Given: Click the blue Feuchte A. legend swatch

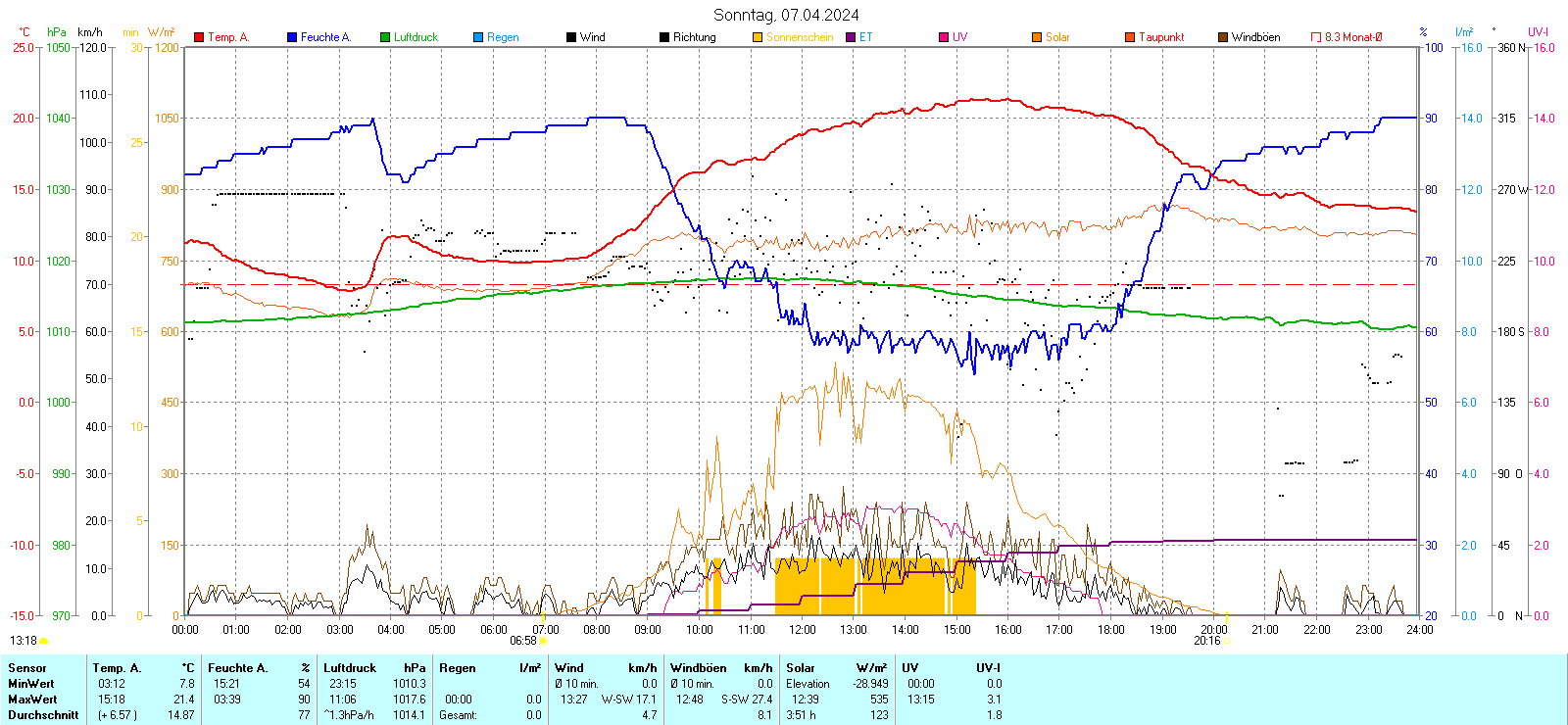Looking at the screenshot, I should coord(292,37).
